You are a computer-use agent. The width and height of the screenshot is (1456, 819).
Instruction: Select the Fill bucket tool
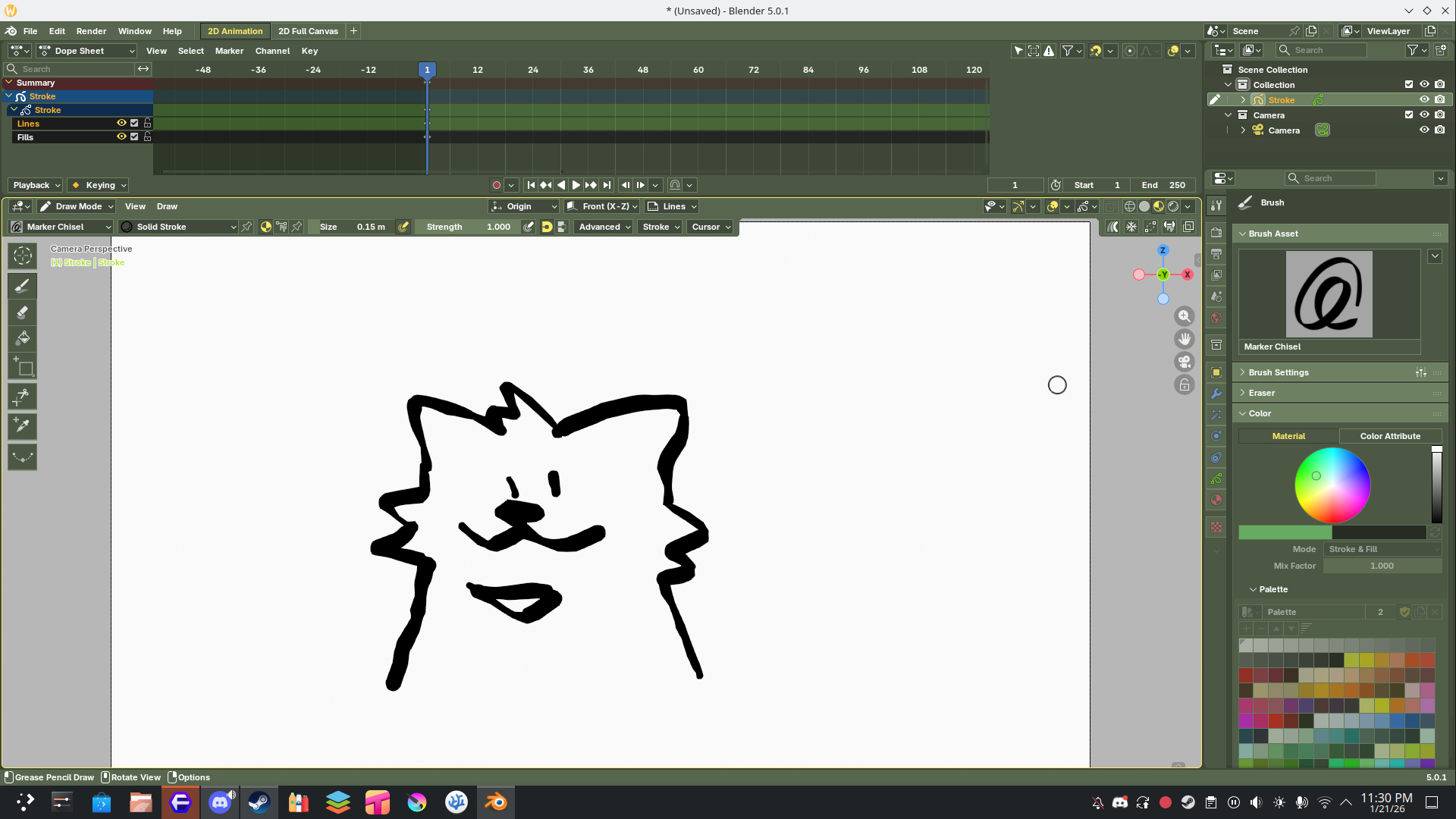[22, 338]
